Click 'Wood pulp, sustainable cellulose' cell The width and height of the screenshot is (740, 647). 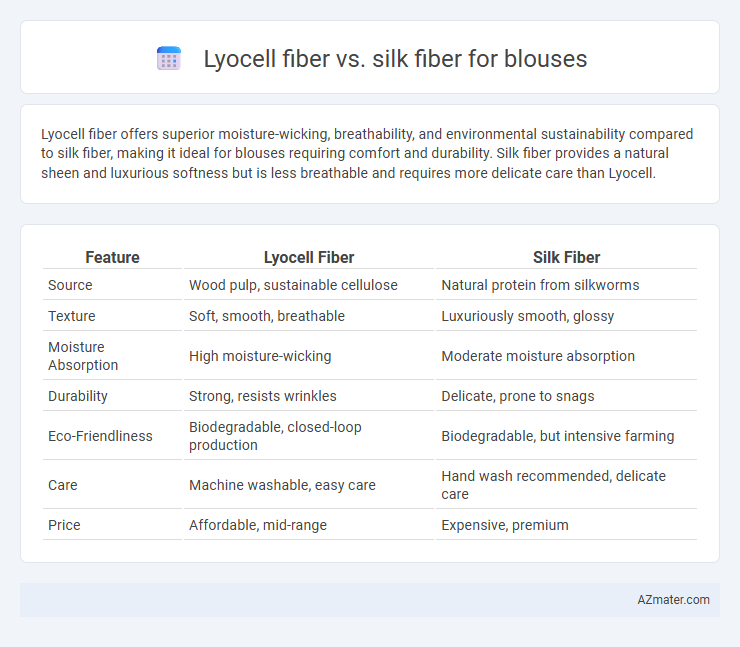[293, 285]
